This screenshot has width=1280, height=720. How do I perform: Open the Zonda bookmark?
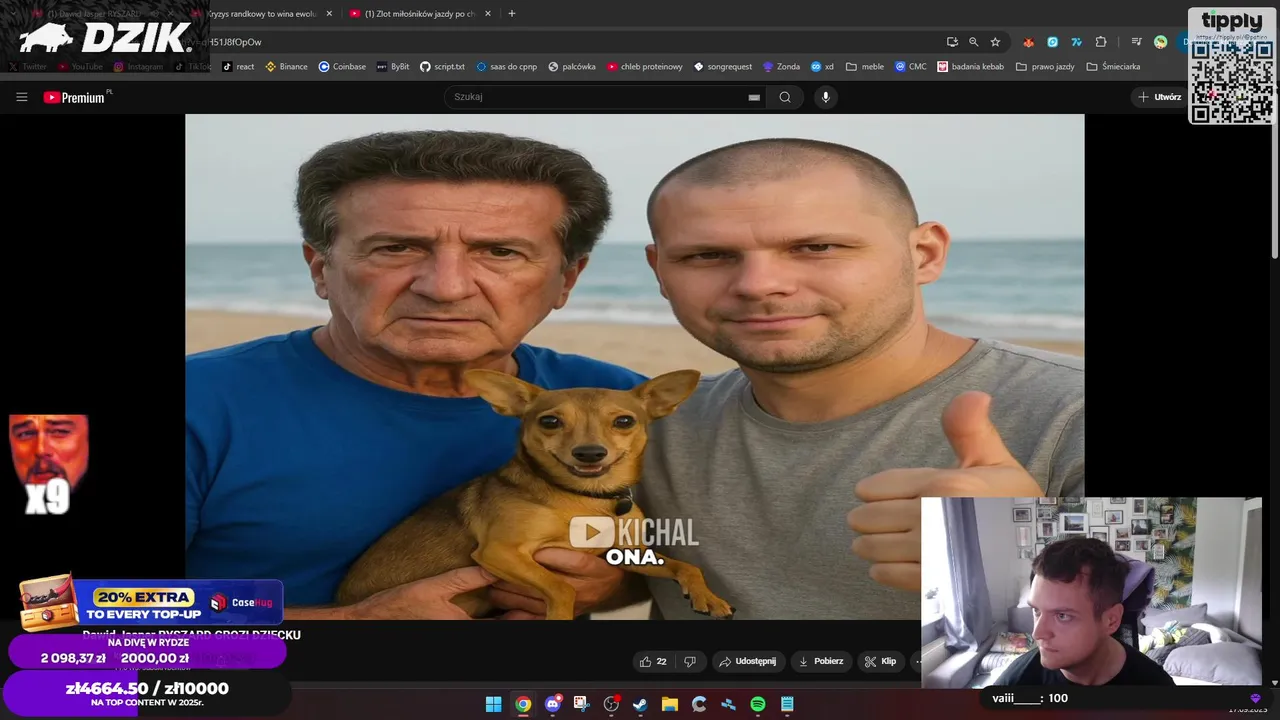(781, 67)
